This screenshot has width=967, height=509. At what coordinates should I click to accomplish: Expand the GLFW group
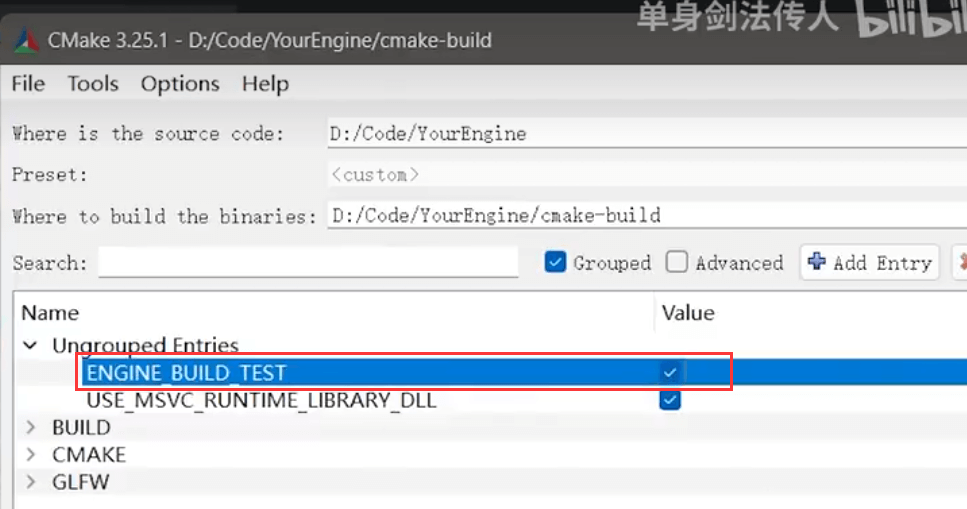pyautogui.click(x=30, y=481)
